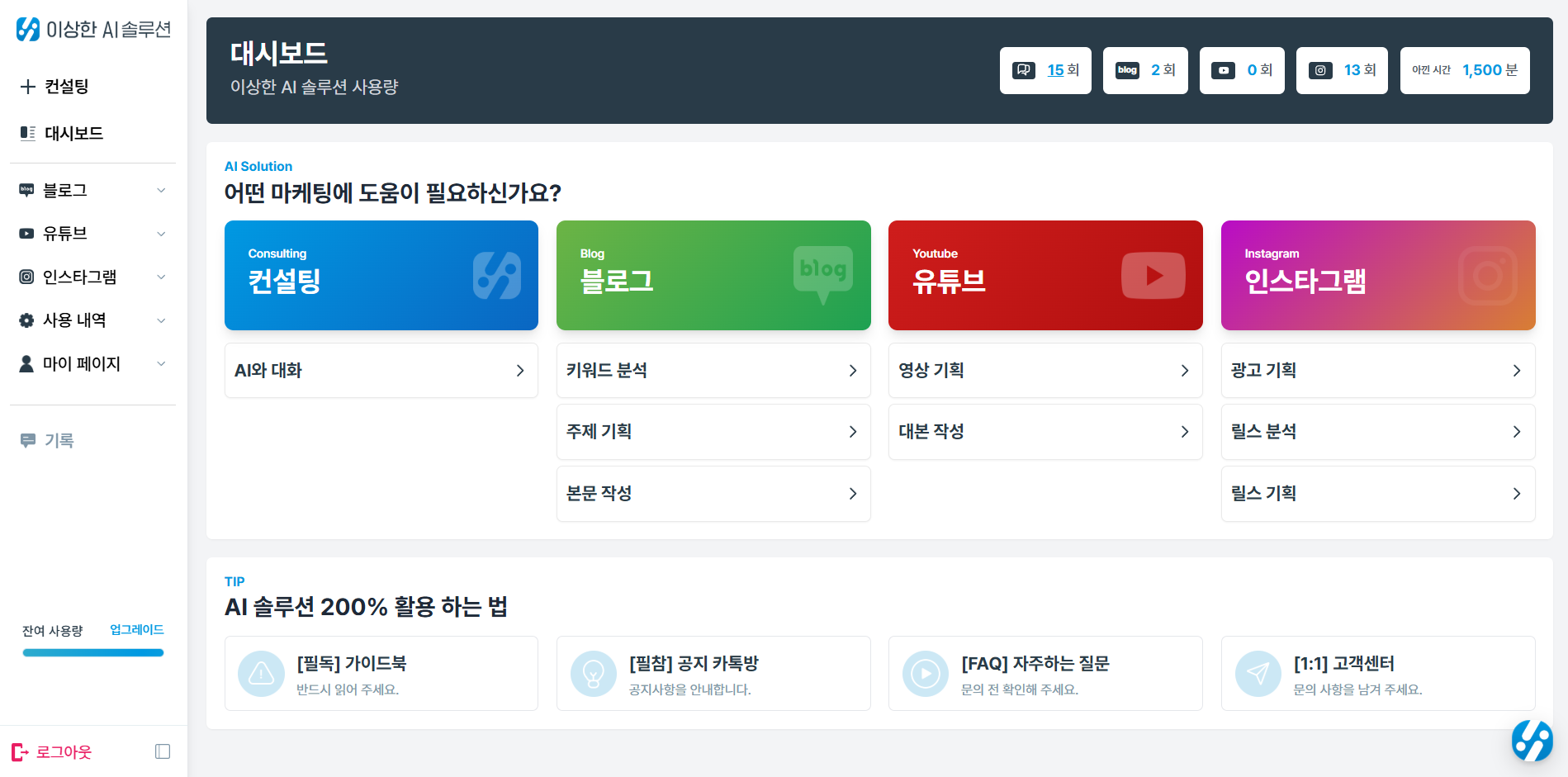Click the paper plane icon on 고객센터 card
The width and height of the screenshot is (1568, 777).
pos(1258,674)
